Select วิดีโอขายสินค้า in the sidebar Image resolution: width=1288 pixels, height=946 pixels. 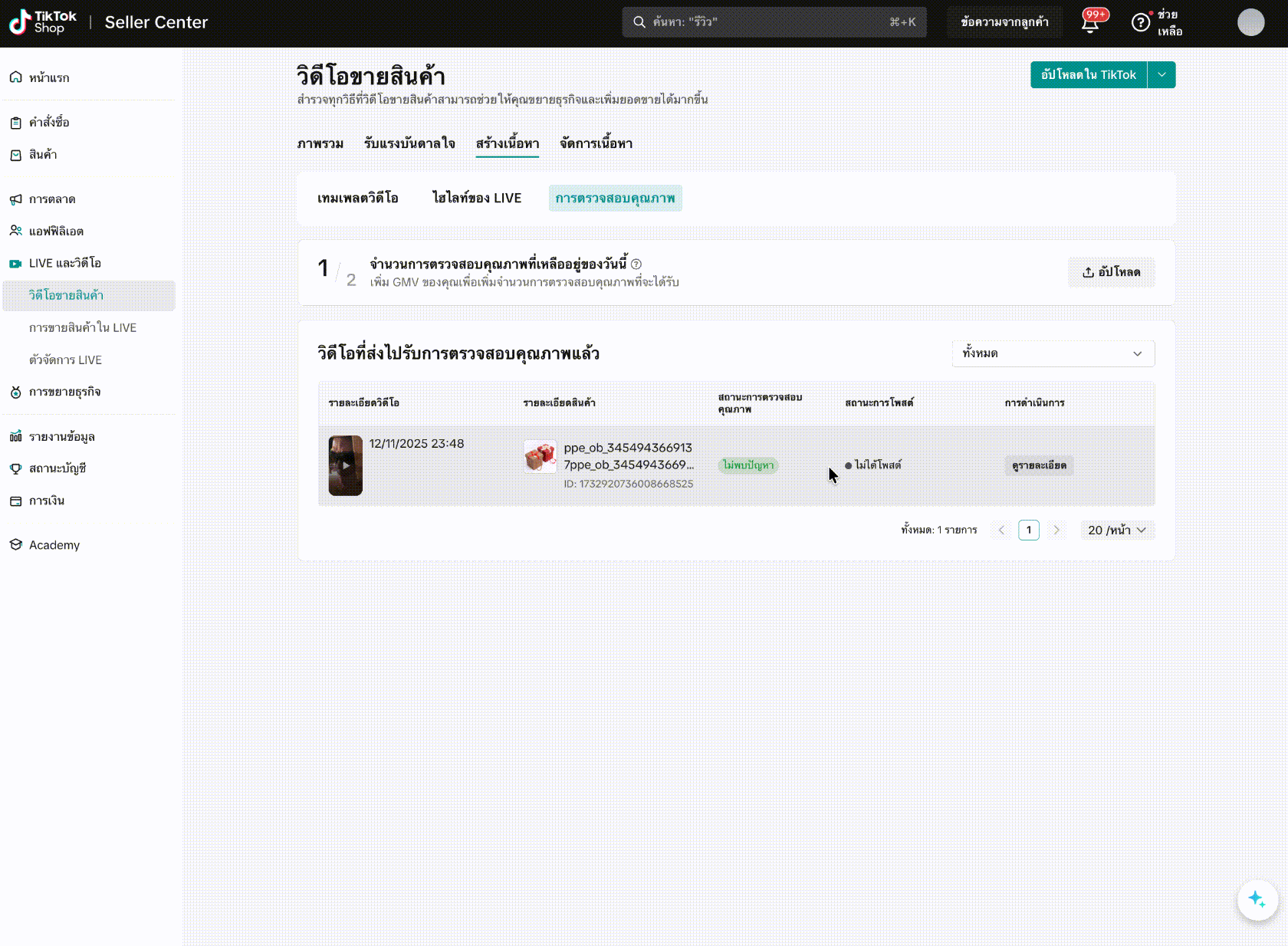(89, 296)
